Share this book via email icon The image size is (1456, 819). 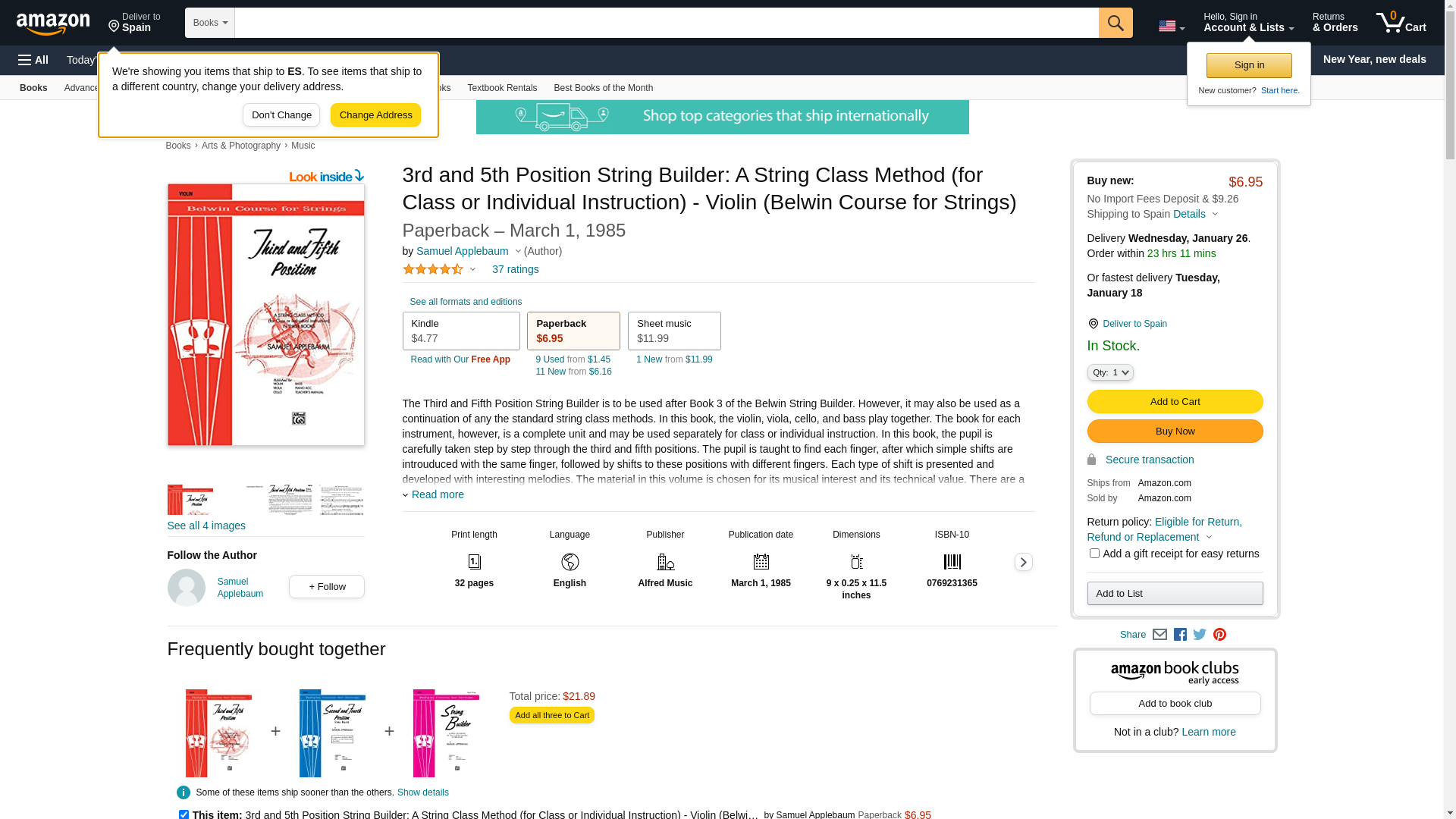pyautogui.click(x=1159, y=635)
